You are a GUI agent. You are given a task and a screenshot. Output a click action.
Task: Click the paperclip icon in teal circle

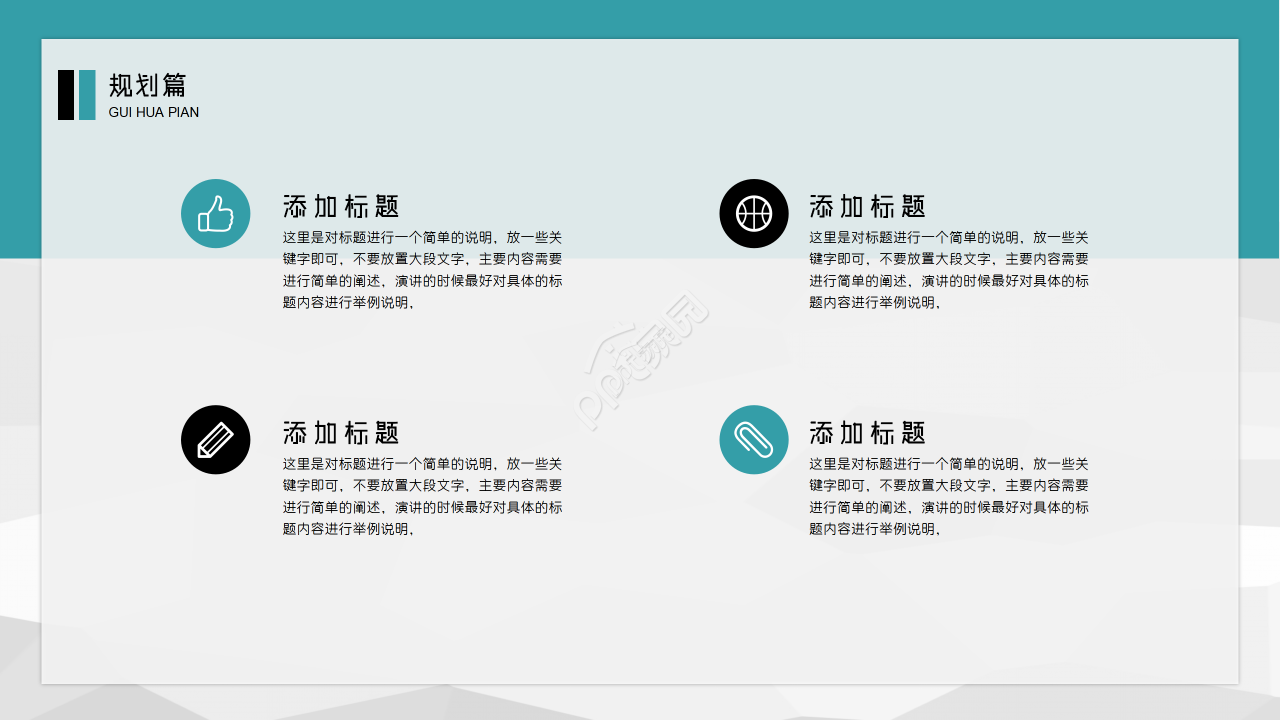point(754,439)
